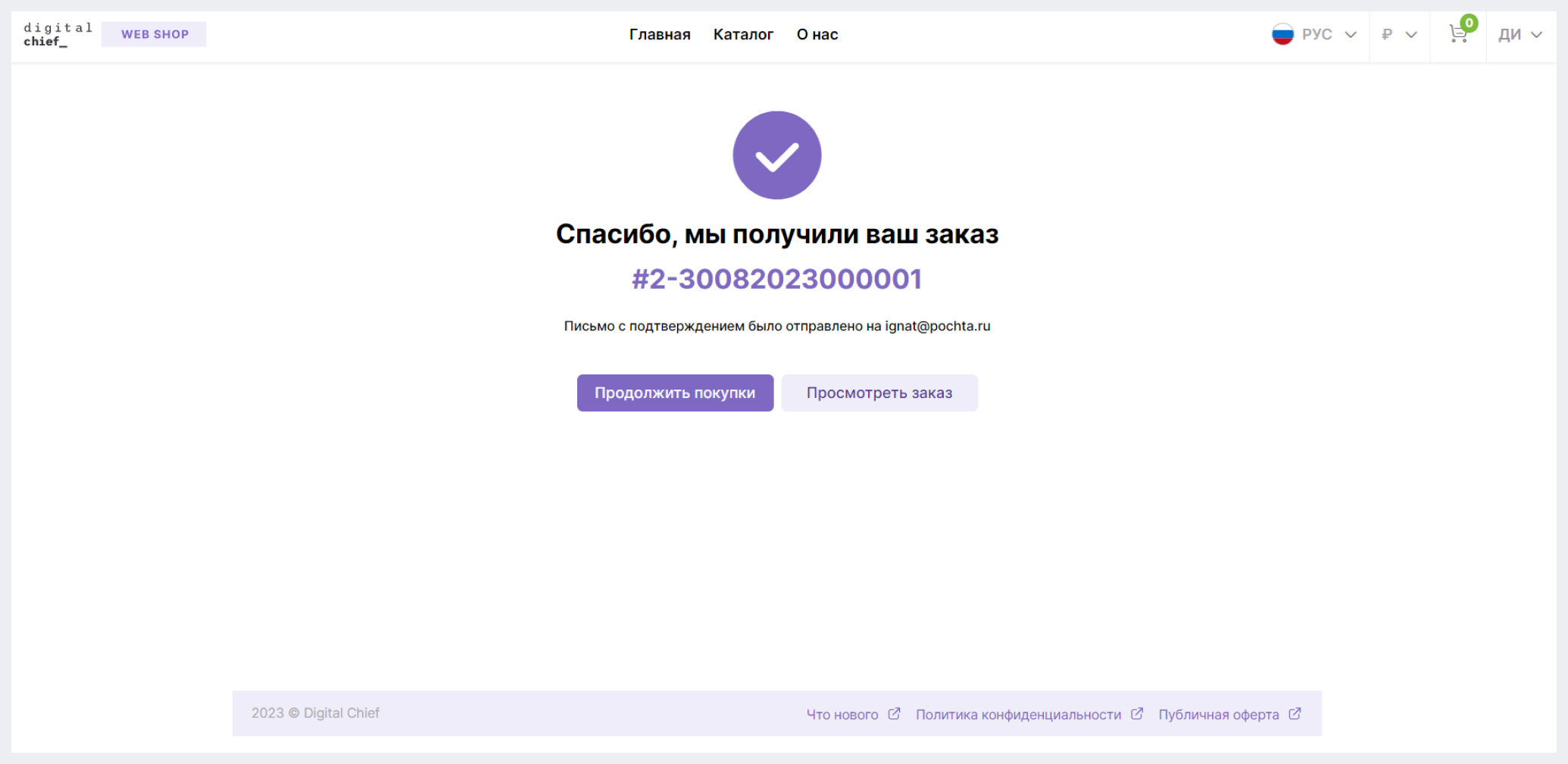
Task: Click the digital chief logo
Action: click(x=58, y=34)
